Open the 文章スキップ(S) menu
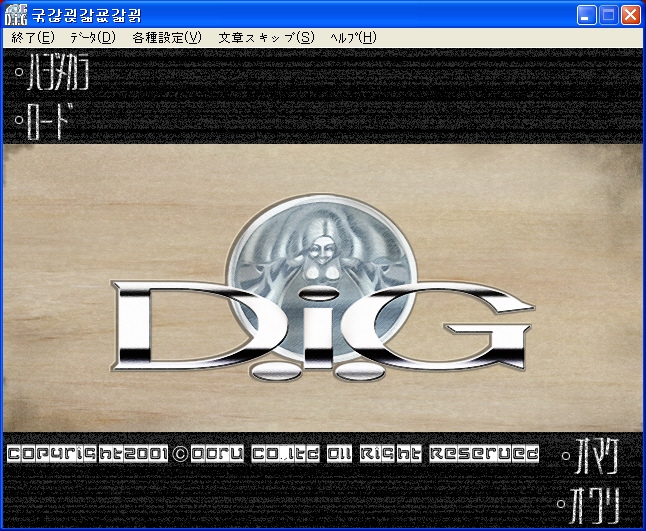 click(x=266, y=38)
